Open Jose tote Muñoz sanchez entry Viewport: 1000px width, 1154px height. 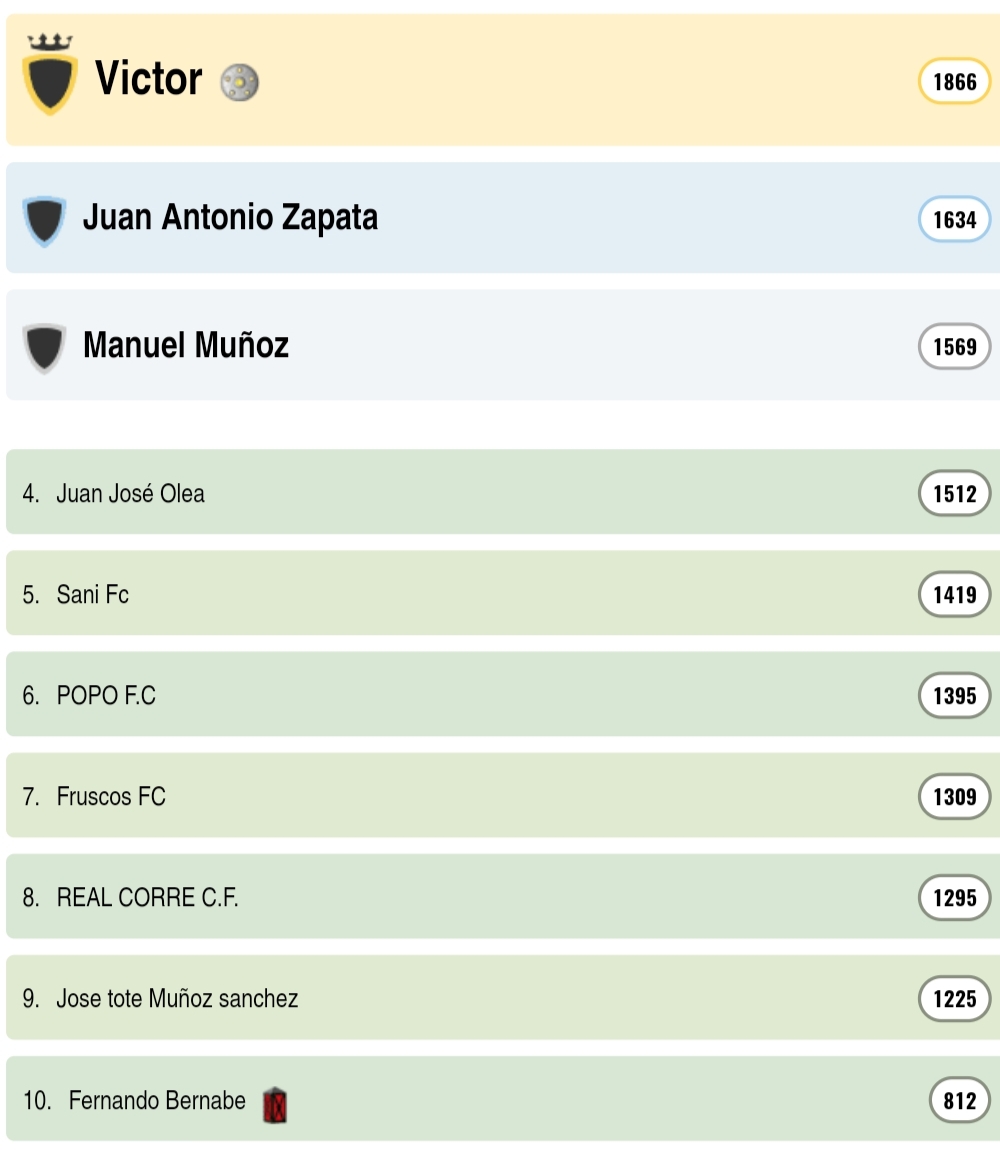[177, 999]
